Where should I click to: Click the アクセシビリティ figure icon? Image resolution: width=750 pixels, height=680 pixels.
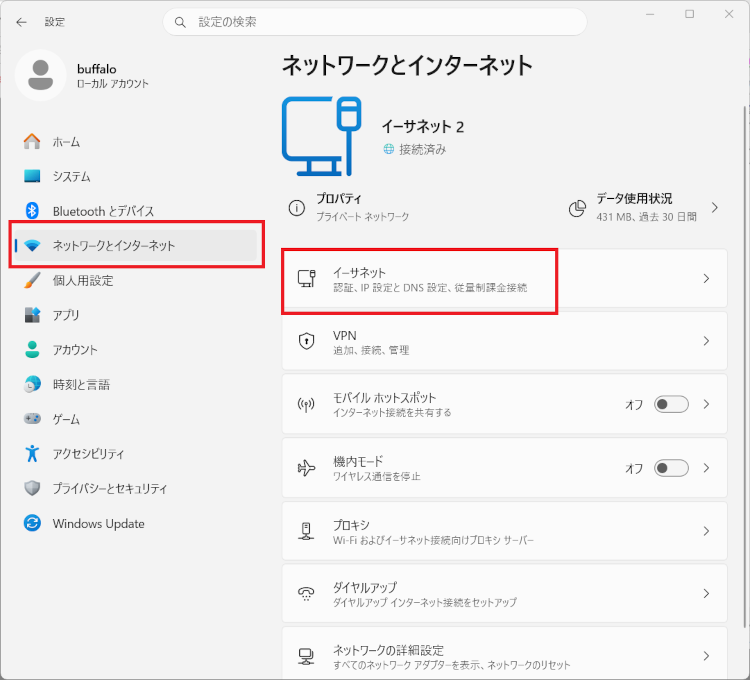[32, 453]
